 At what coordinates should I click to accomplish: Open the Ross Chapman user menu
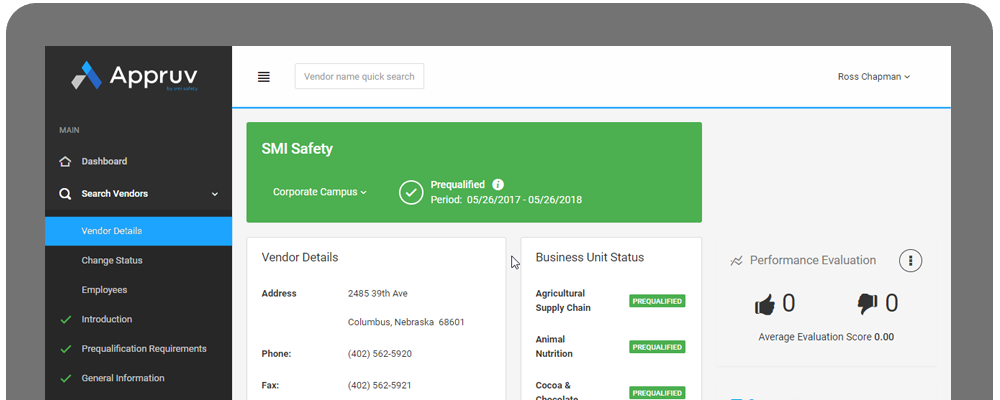(x=874, y=77)
